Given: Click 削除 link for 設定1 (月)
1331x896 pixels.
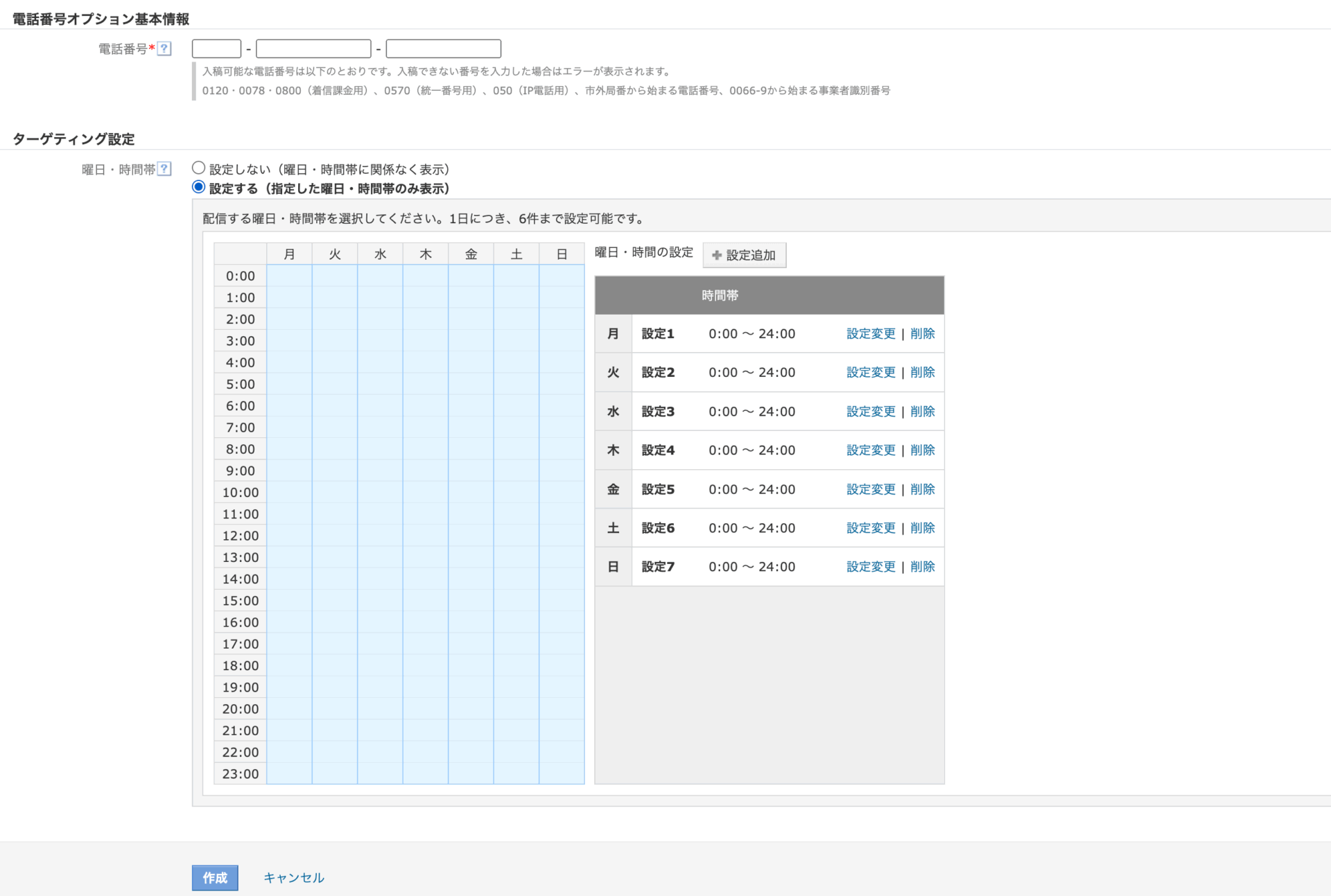Looking at the screenshot, I should (923, 333).
